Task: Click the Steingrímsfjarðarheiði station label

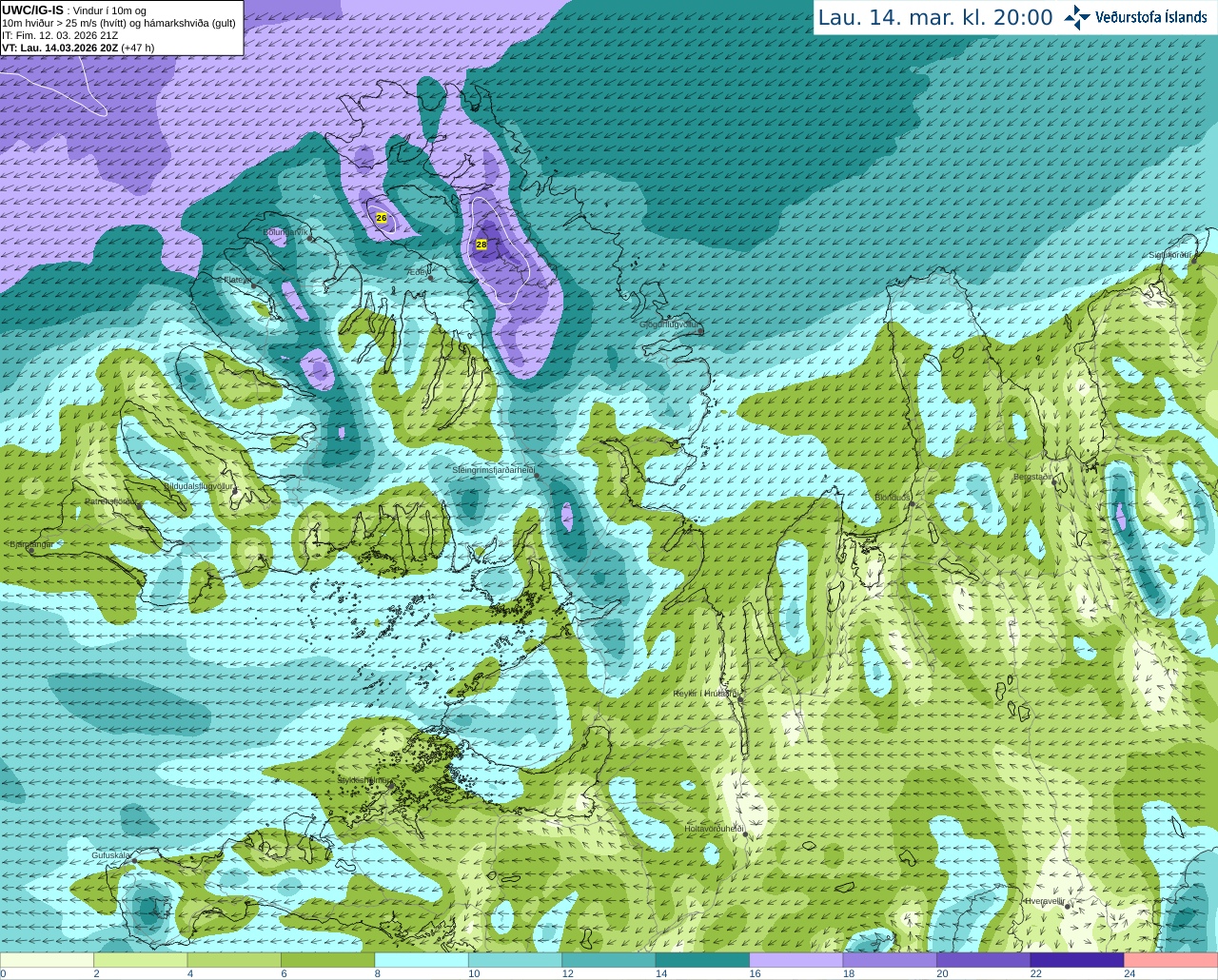Action: (x=493, y=470)
